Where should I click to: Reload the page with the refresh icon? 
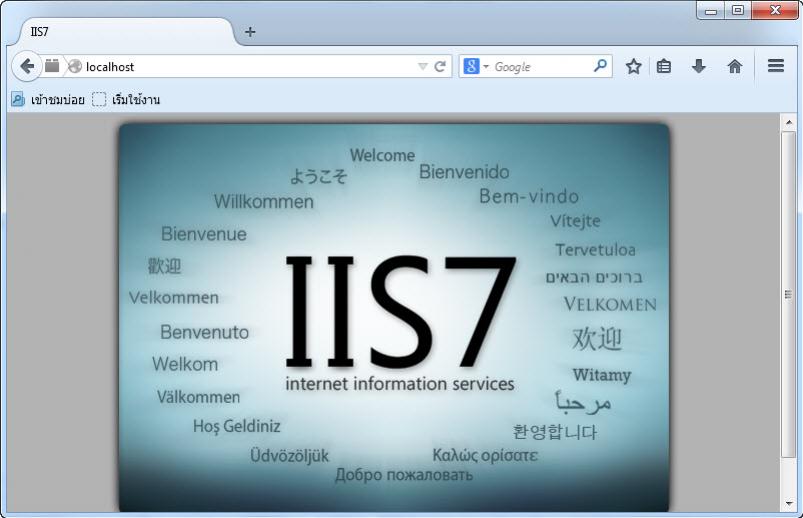pos(440,67)
